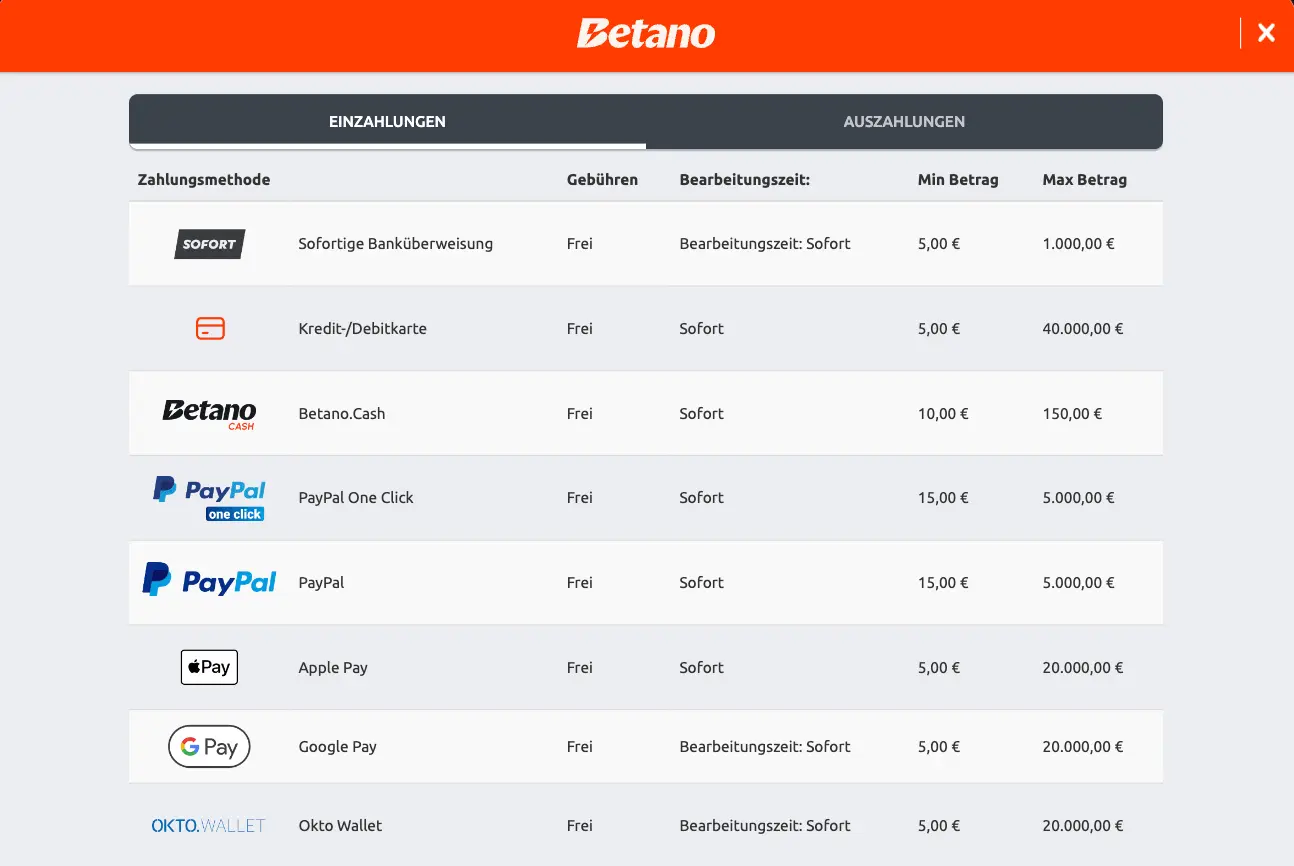Click '5.000,00 €' in the PayPal row
Viewport: 1294px width, 866px height.
point(1078,582)
